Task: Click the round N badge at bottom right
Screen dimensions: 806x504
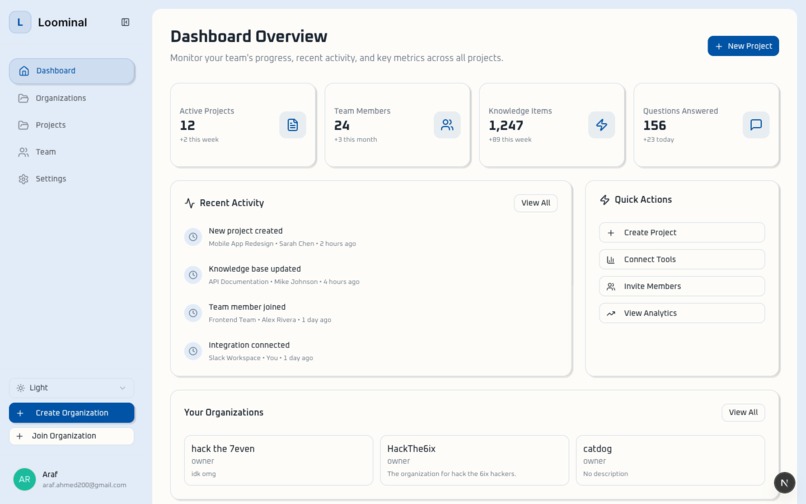Action: tap(784, 483)
